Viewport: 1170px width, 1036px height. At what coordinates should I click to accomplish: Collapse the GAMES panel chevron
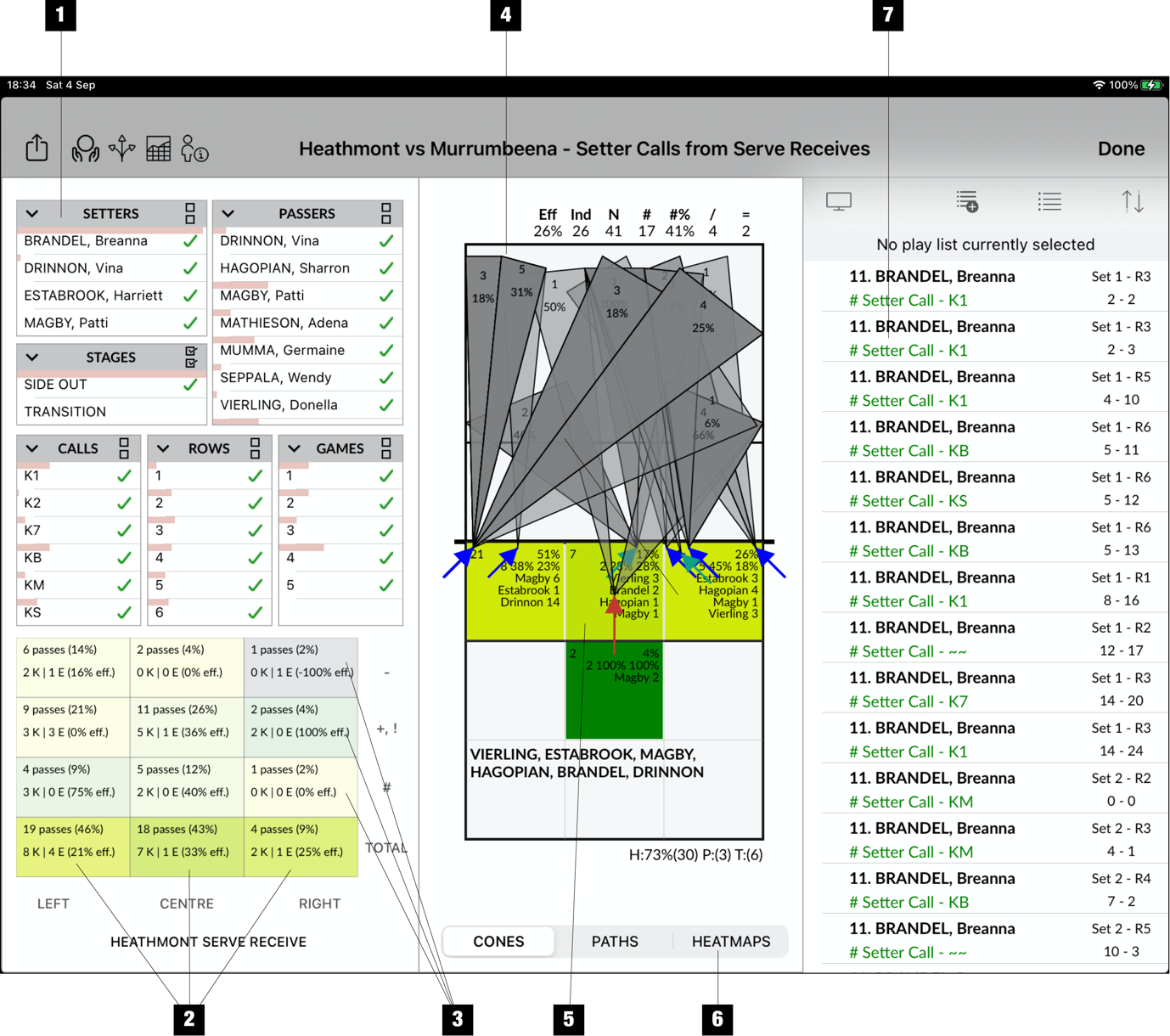(294, 448)
